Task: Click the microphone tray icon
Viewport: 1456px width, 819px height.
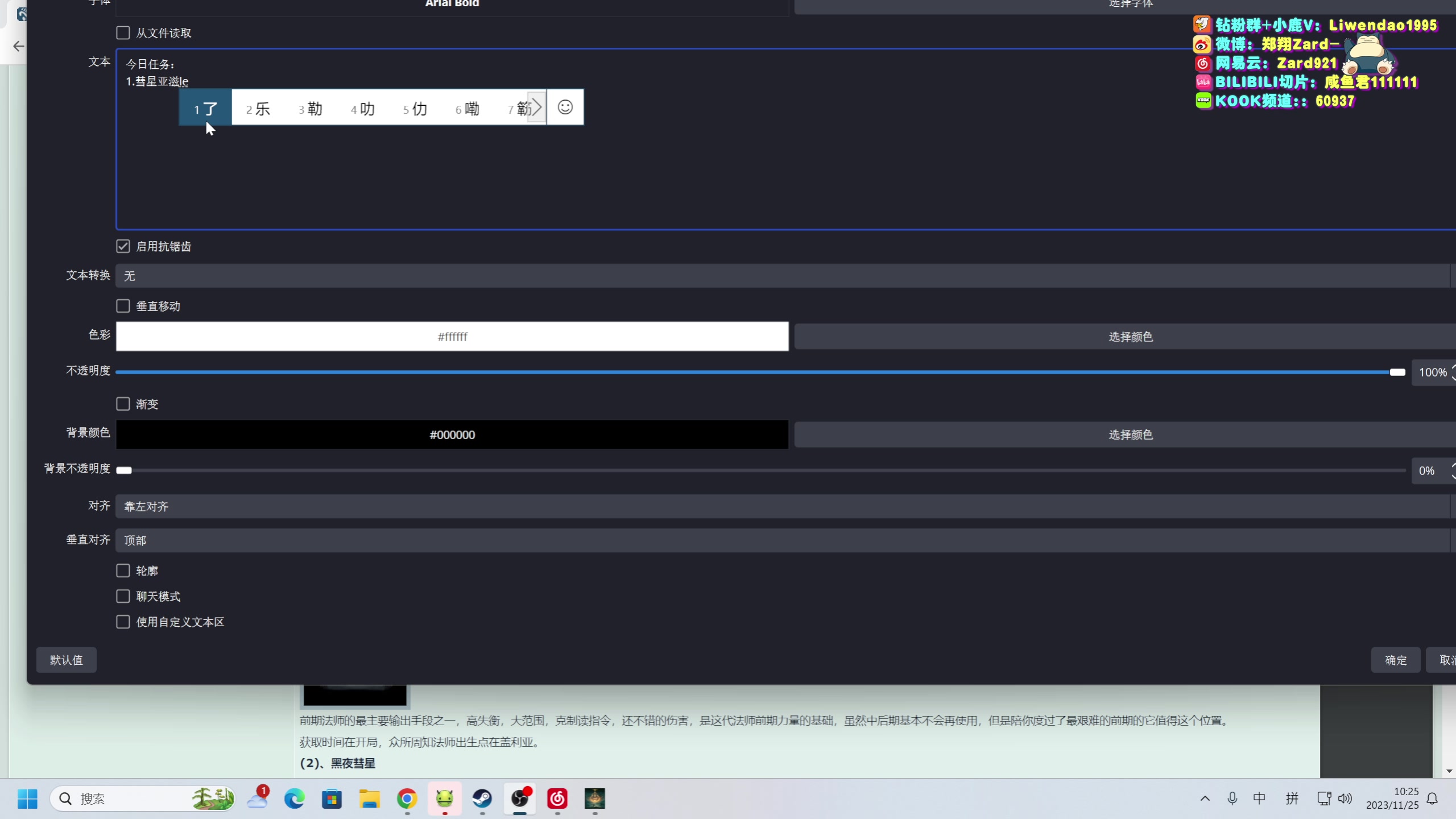Action: (1232, 799)
